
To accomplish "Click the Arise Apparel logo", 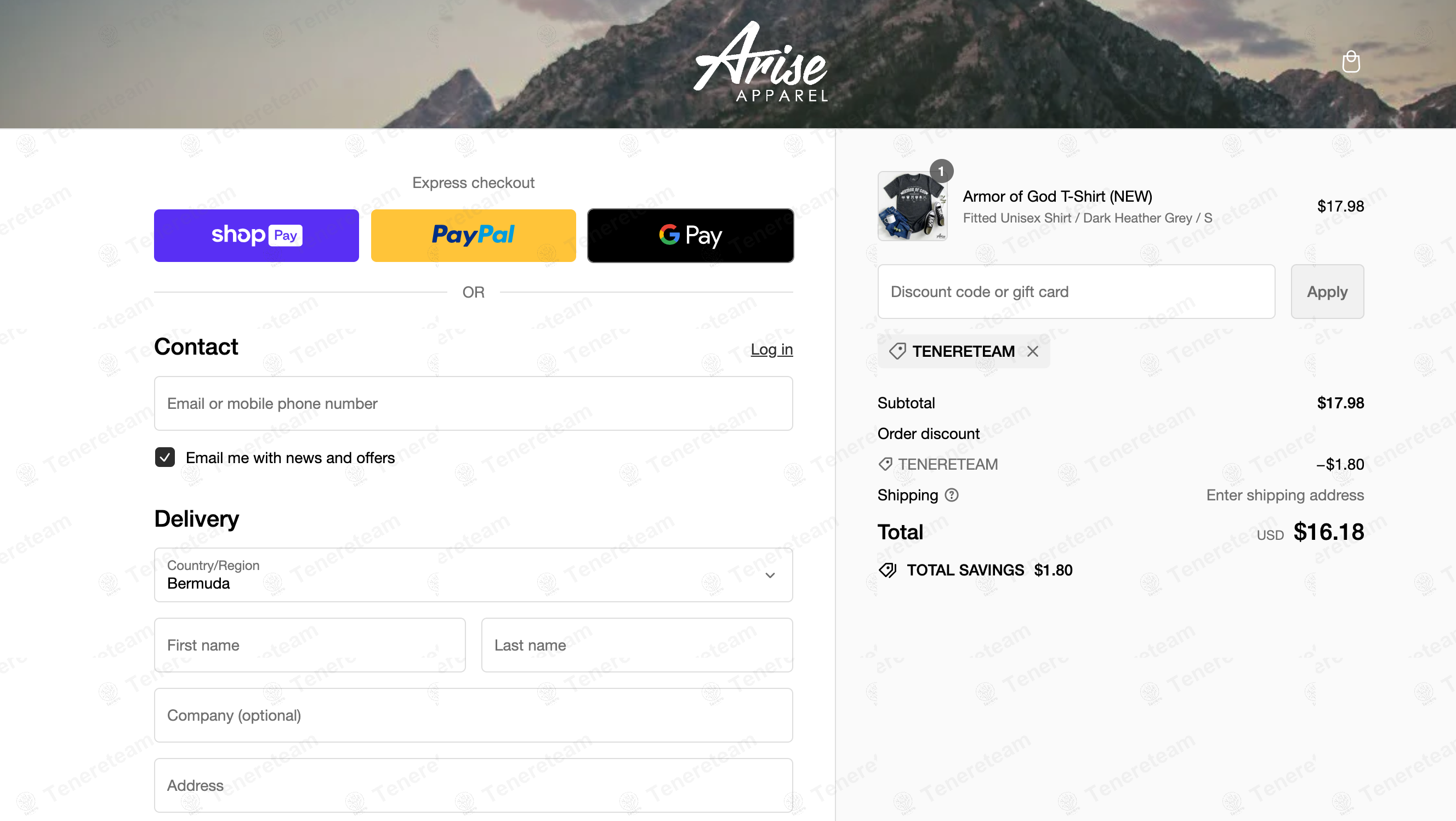I will pos(761,62).
